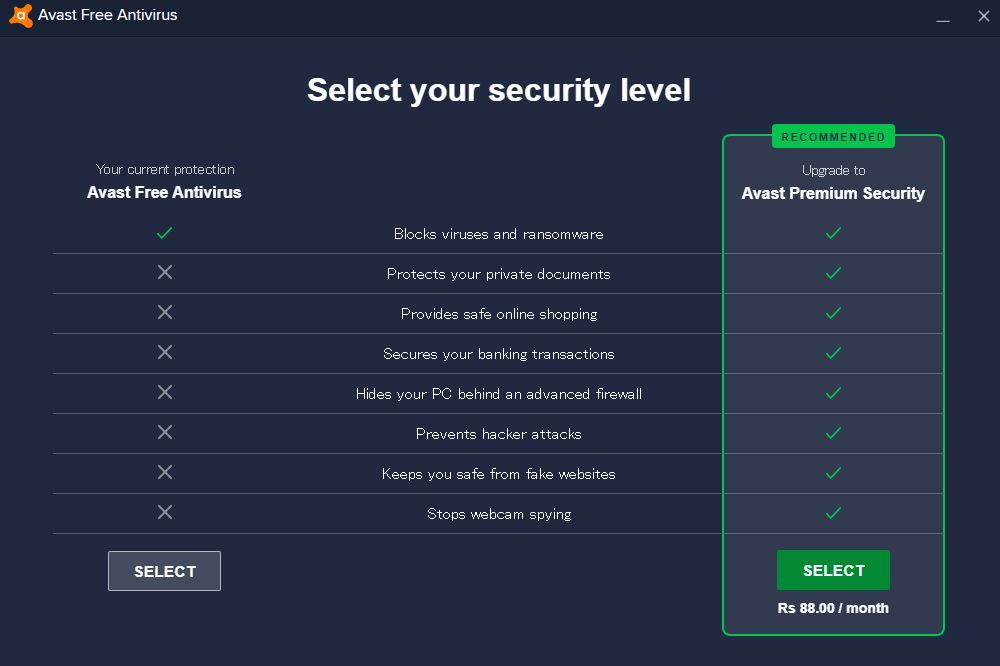Click the RECOMMENDED badge
The height and width of the screenshot is (666, 1000).
point(833,137)
